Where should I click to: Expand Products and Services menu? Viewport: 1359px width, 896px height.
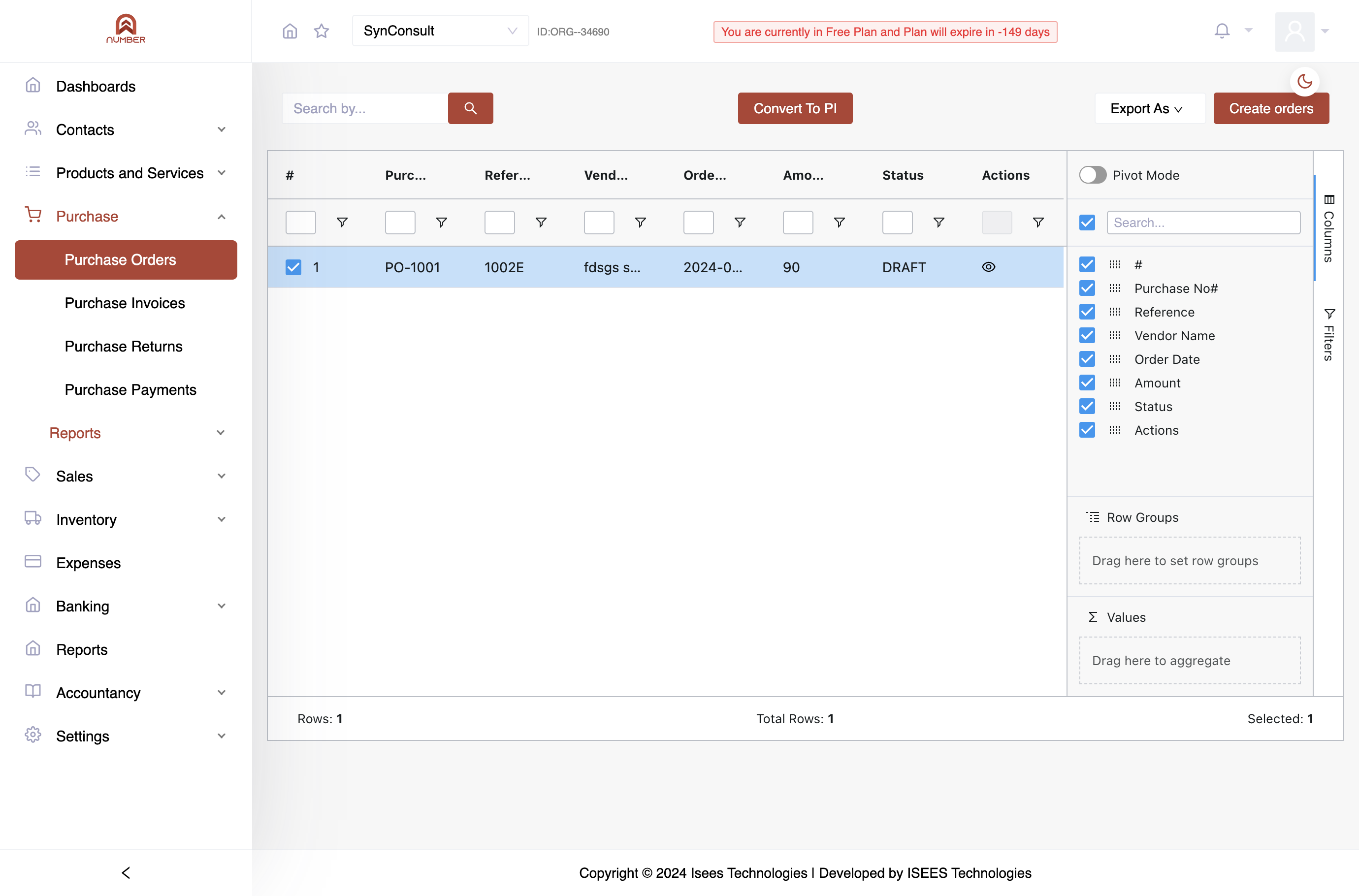click(x=126, y=173)
